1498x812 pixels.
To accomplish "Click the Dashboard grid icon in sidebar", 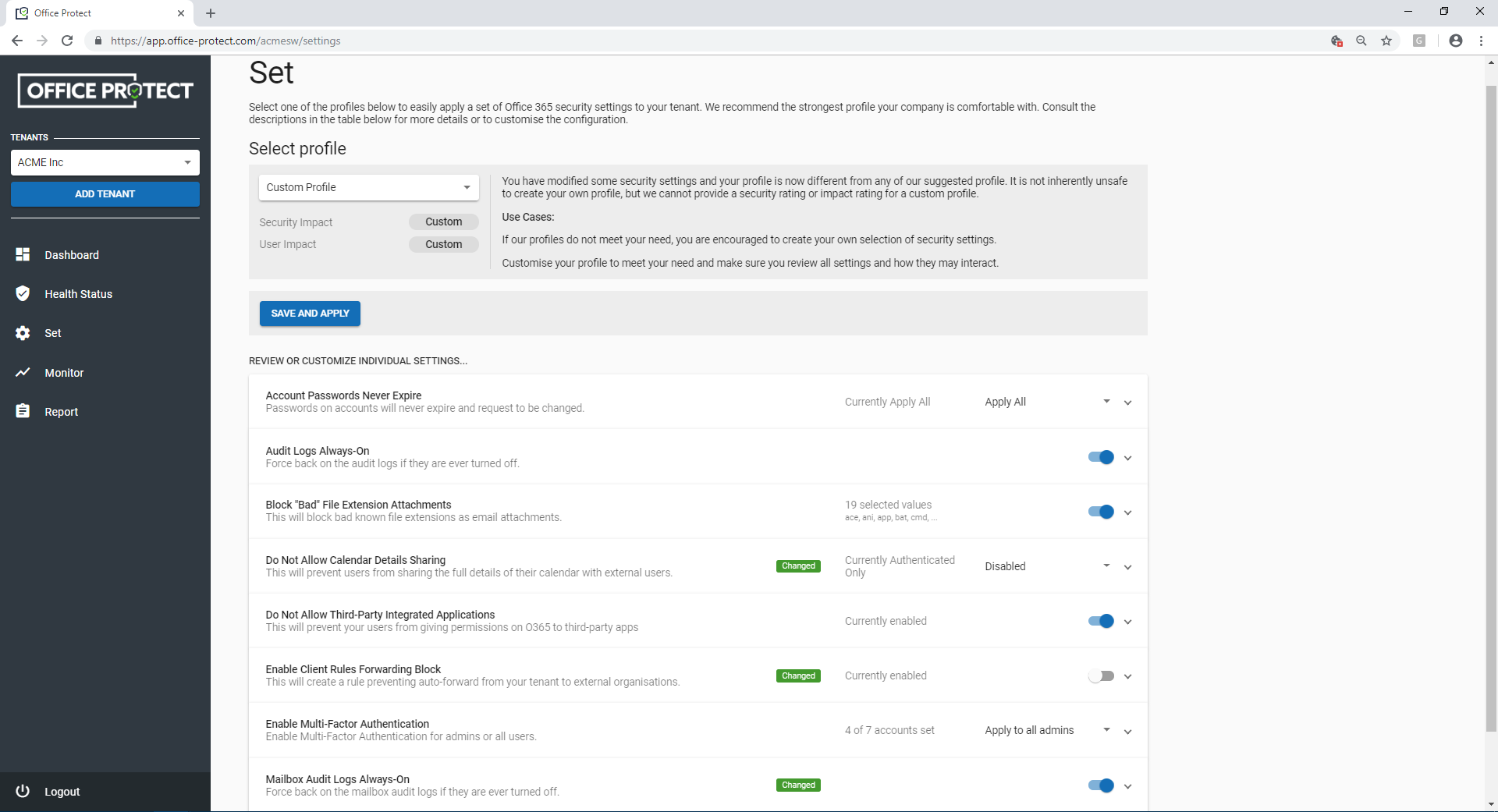I will pyautogui.click(x=23, y=255).
